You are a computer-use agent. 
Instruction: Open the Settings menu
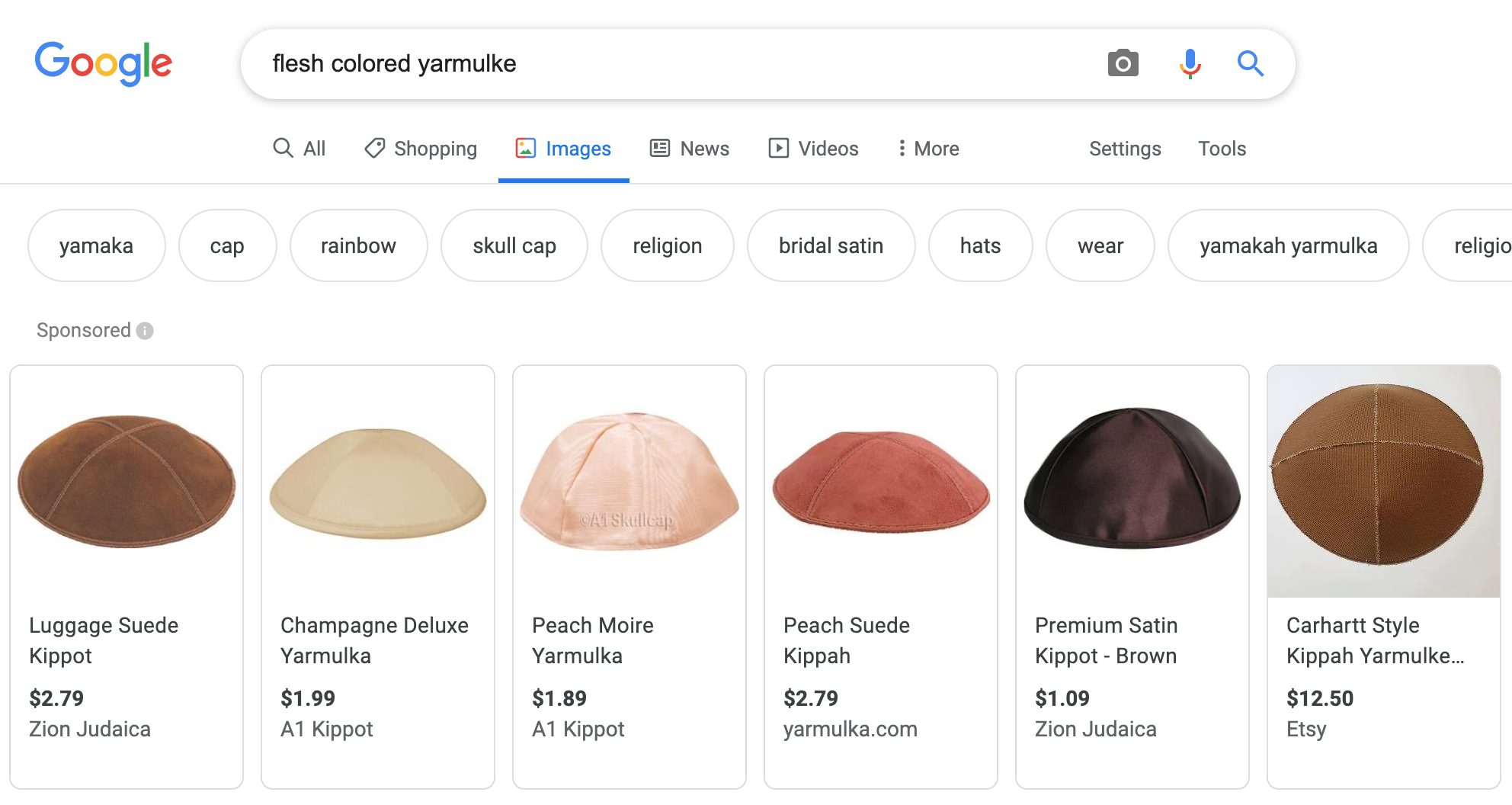(1125, 148)
